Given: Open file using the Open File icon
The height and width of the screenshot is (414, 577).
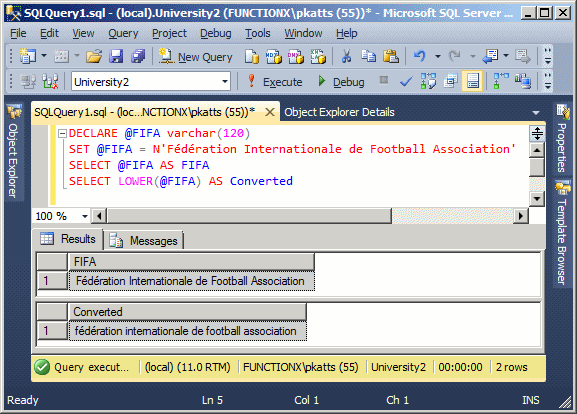Looking at the screenshot, I should [94, 57].
